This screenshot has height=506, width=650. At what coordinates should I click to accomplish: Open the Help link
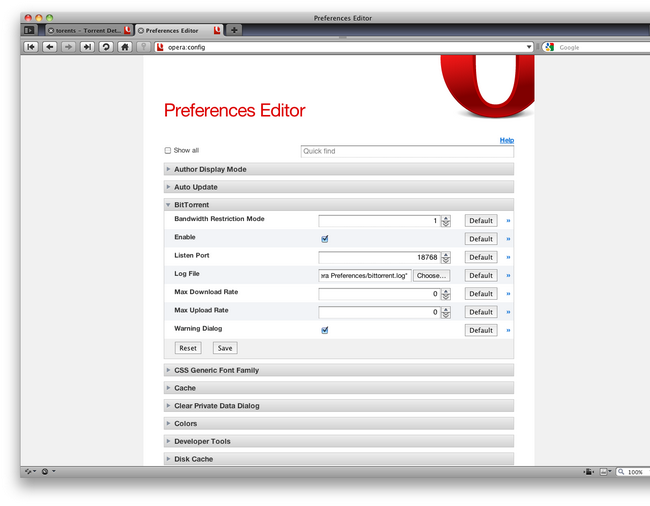pyautogui.click(x=507, y=140)
